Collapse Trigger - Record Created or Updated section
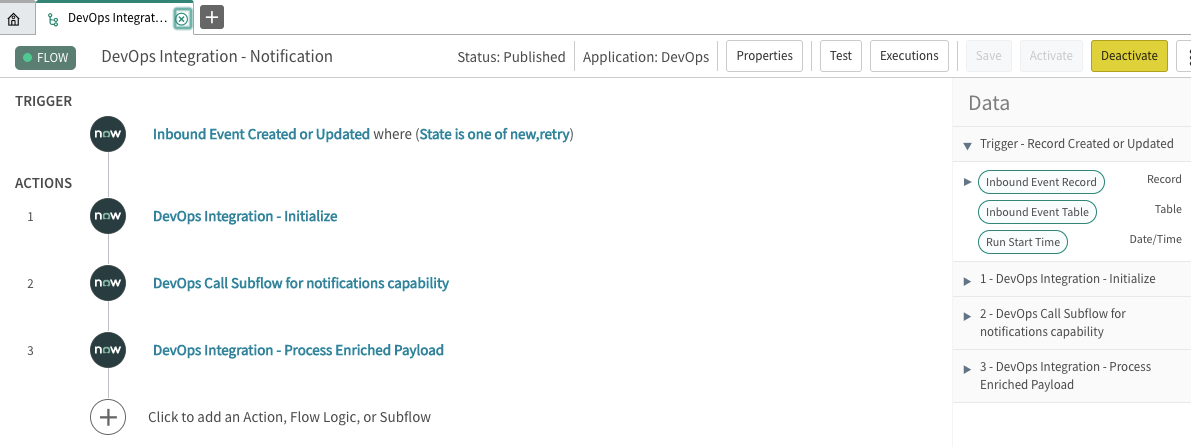1191x447 pixels. [968, 144]
